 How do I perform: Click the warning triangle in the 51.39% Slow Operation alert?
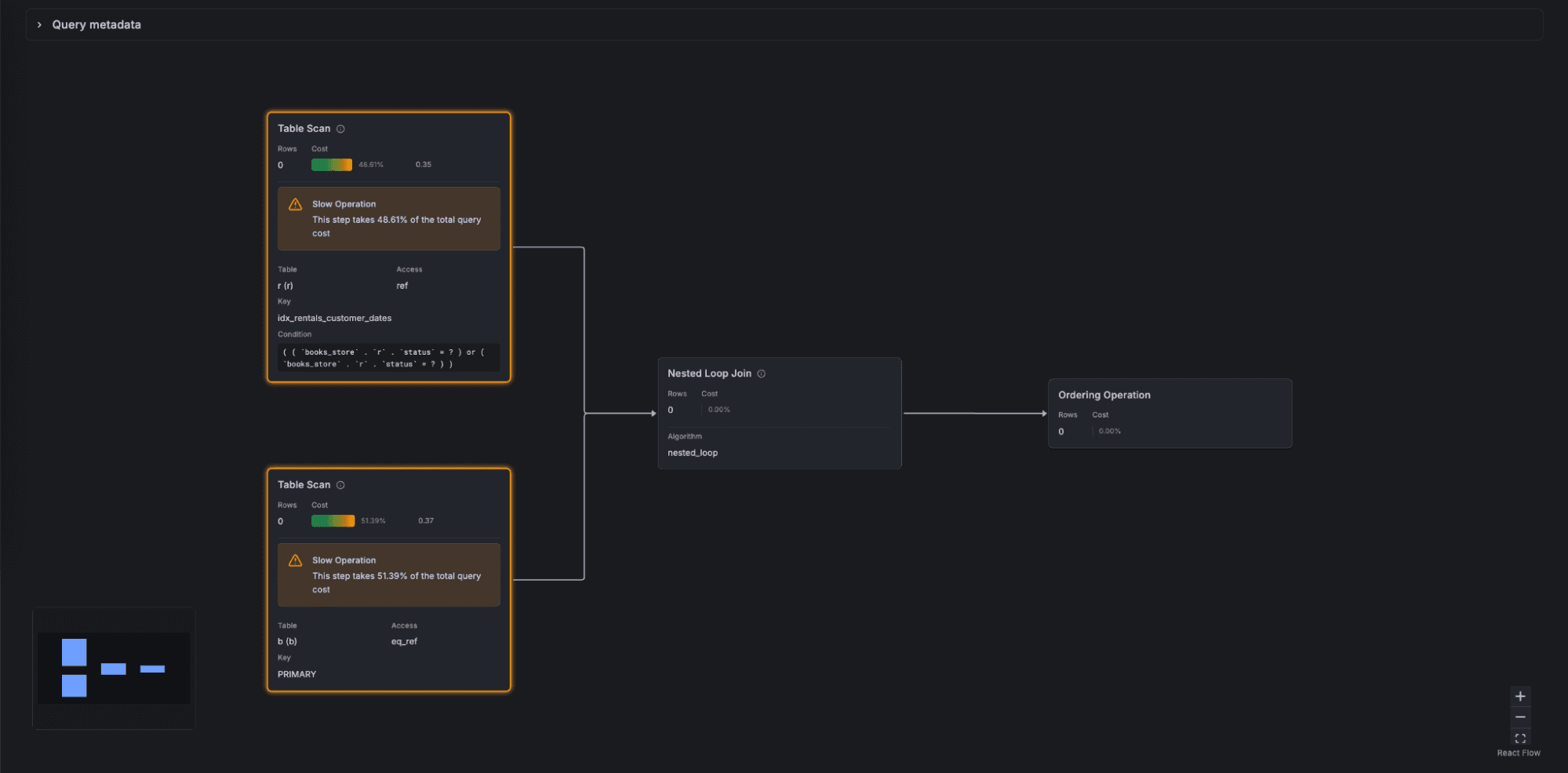[x=295, y=560]
